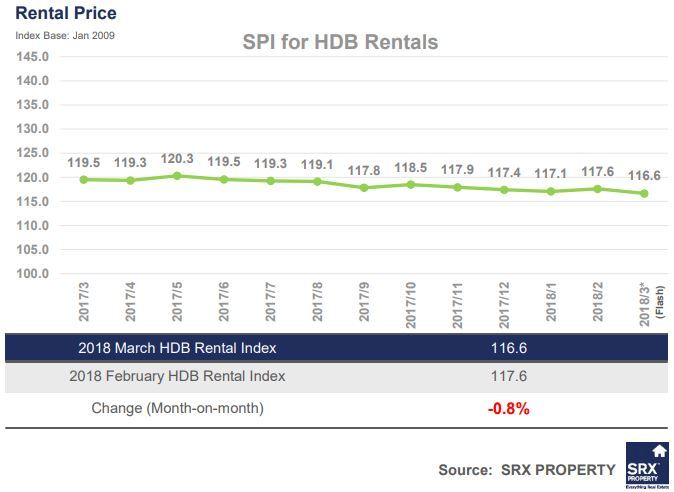Click the 2017/6 x-axis label
Screen dimensions: 674x492
pos(224,302)
